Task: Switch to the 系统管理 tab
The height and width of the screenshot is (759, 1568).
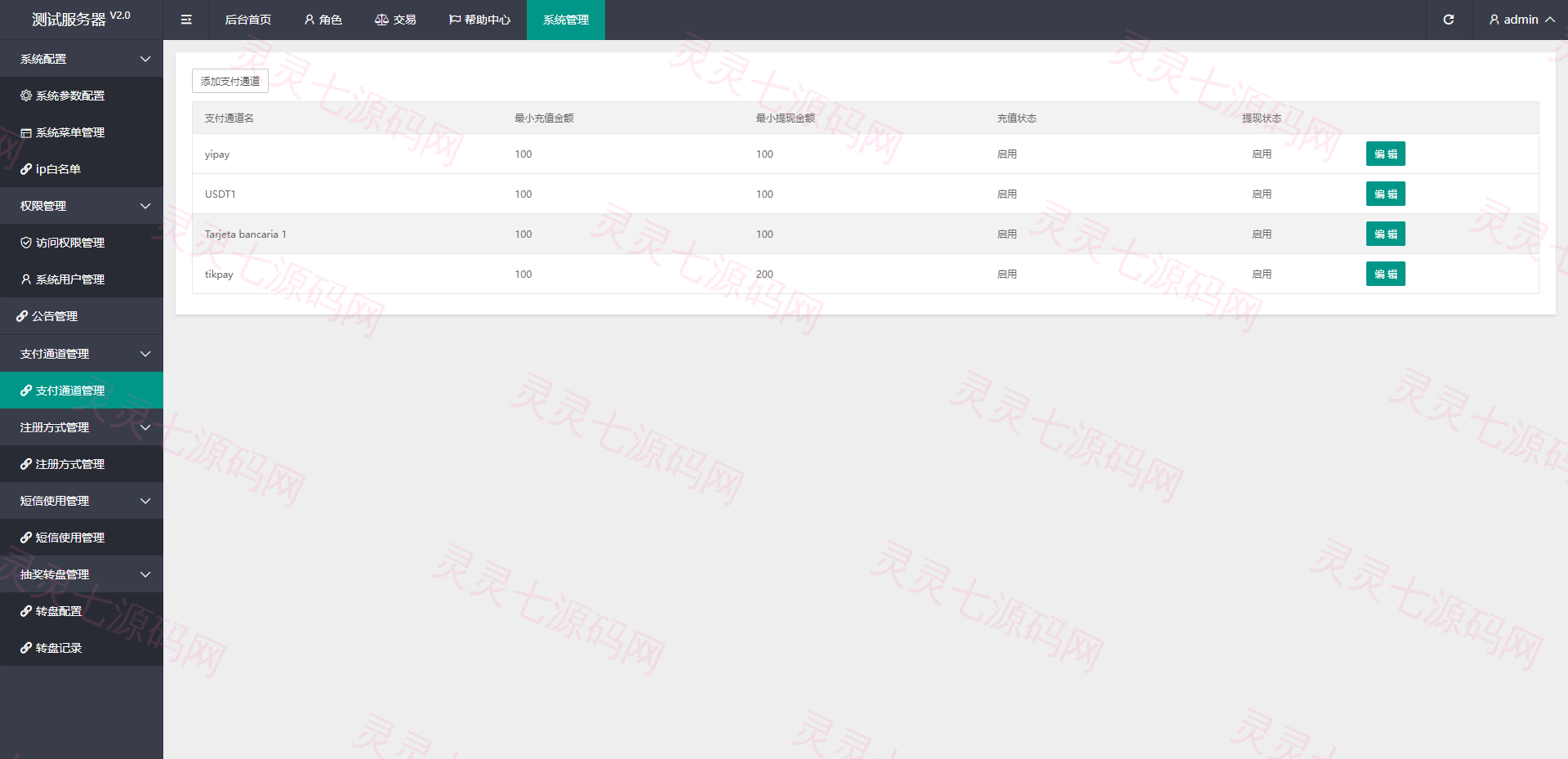Action: tap(566, 20)
